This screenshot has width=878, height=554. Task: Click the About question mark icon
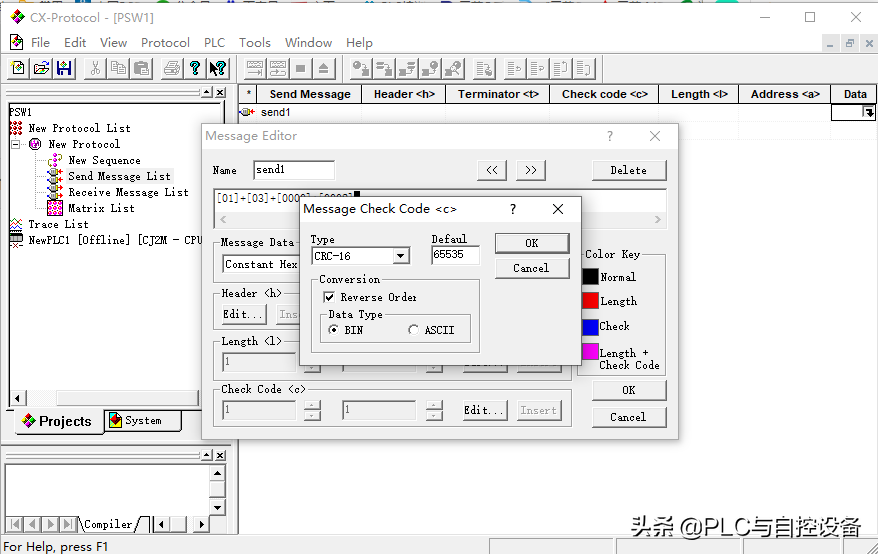coord(195,68)
